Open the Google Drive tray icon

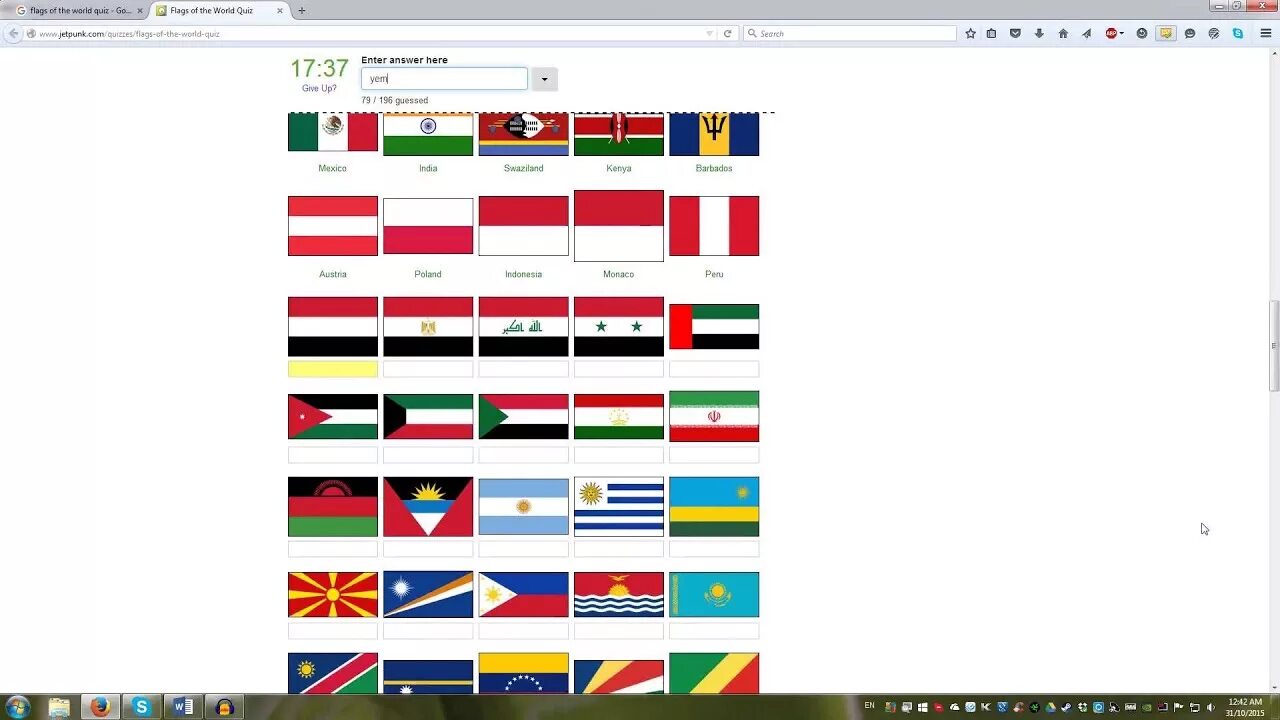(1050, 707)
